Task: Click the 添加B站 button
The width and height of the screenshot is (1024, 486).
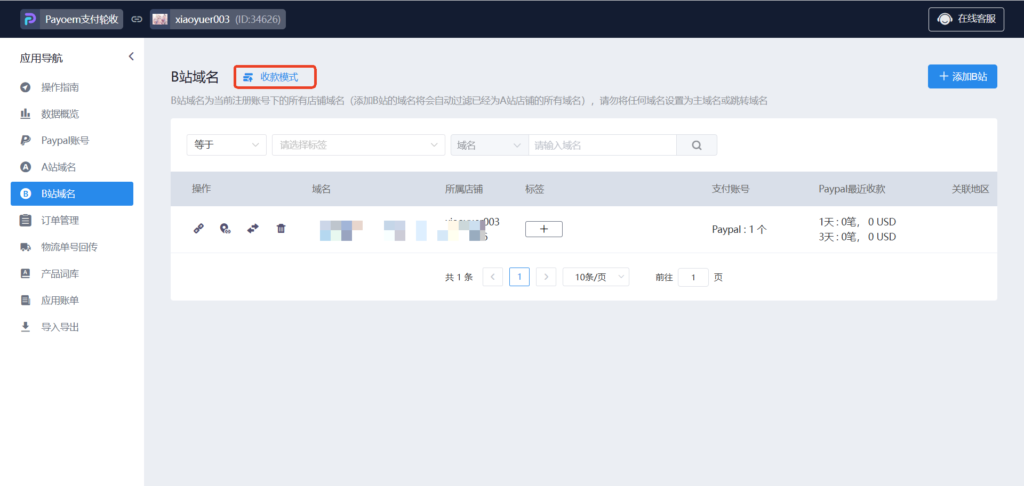Action: pos(962,77)
